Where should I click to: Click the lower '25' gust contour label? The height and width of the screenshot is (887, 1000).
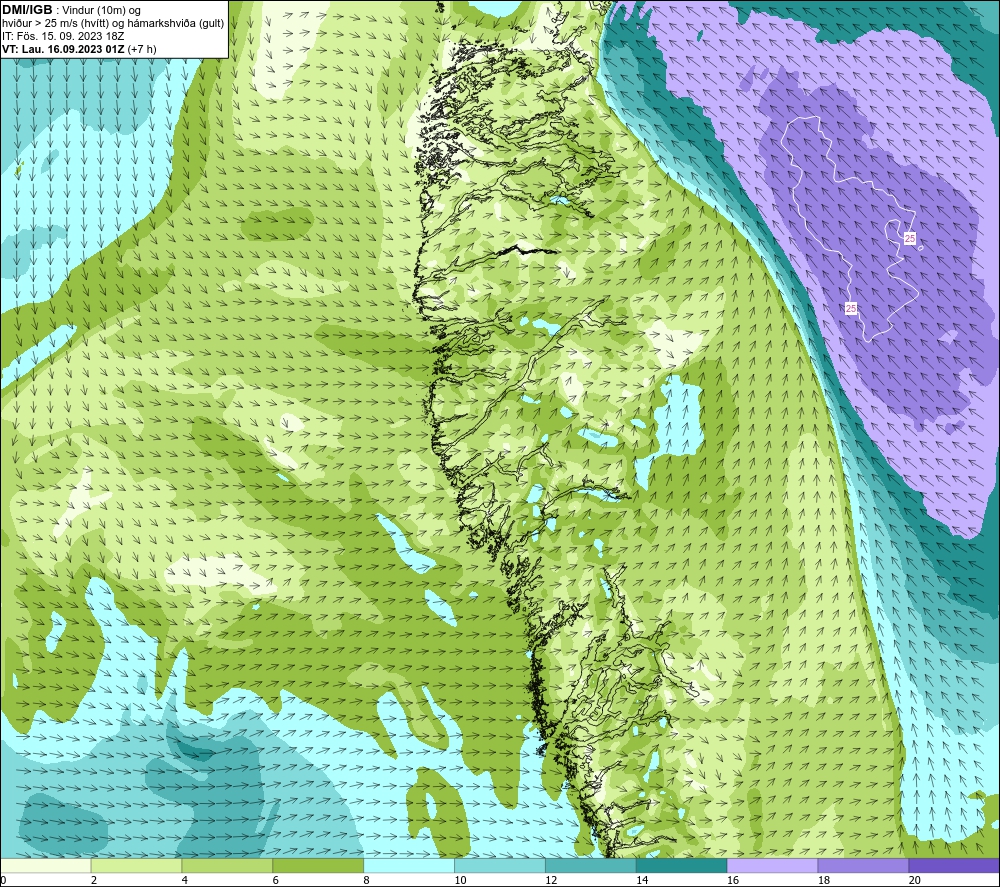tap(851, 309)
